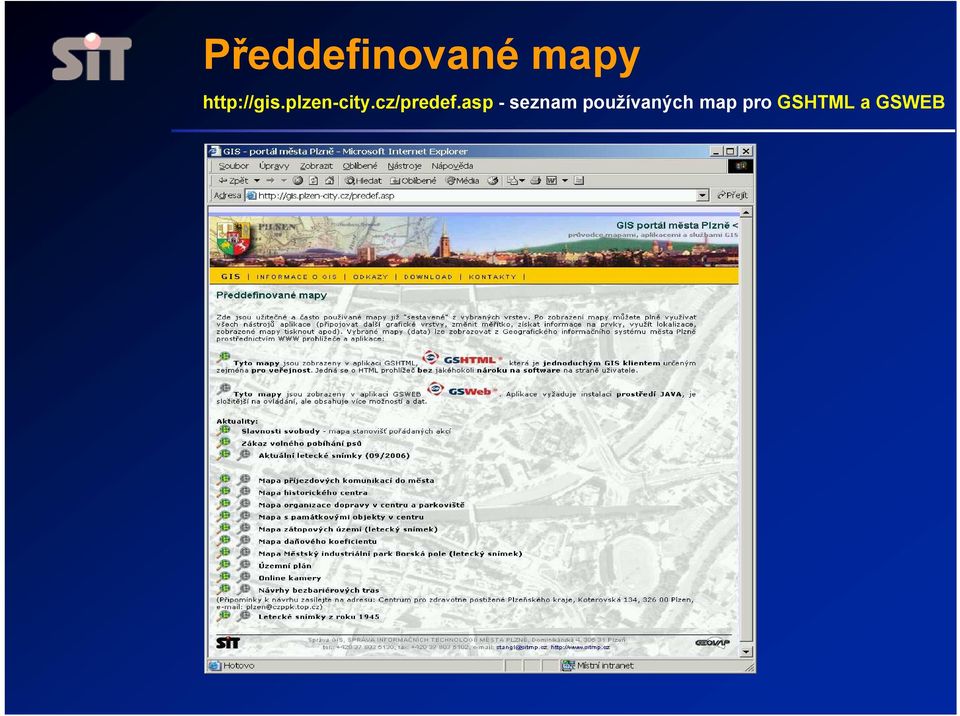This screenshot has height=716, width=960.
Task: Click the Print toolbar icon
Action: (536, 181)
